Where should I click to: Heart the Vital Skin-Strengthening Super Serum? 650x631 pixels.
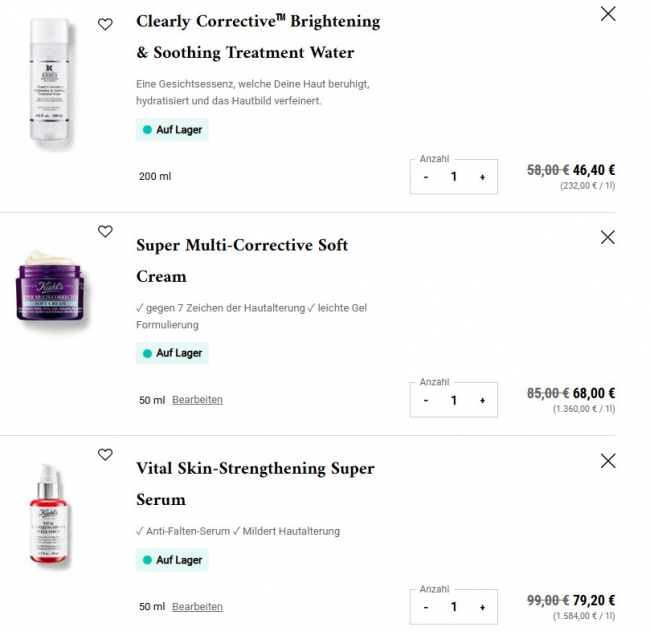[105, 455]
